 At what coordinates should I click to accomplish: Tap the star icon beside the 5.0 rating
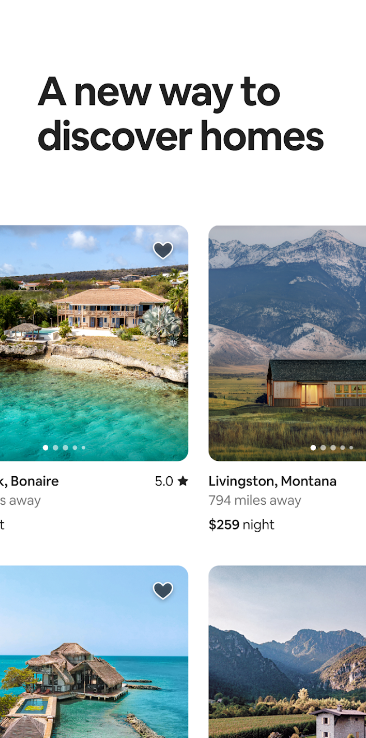[x=183, y=481]
